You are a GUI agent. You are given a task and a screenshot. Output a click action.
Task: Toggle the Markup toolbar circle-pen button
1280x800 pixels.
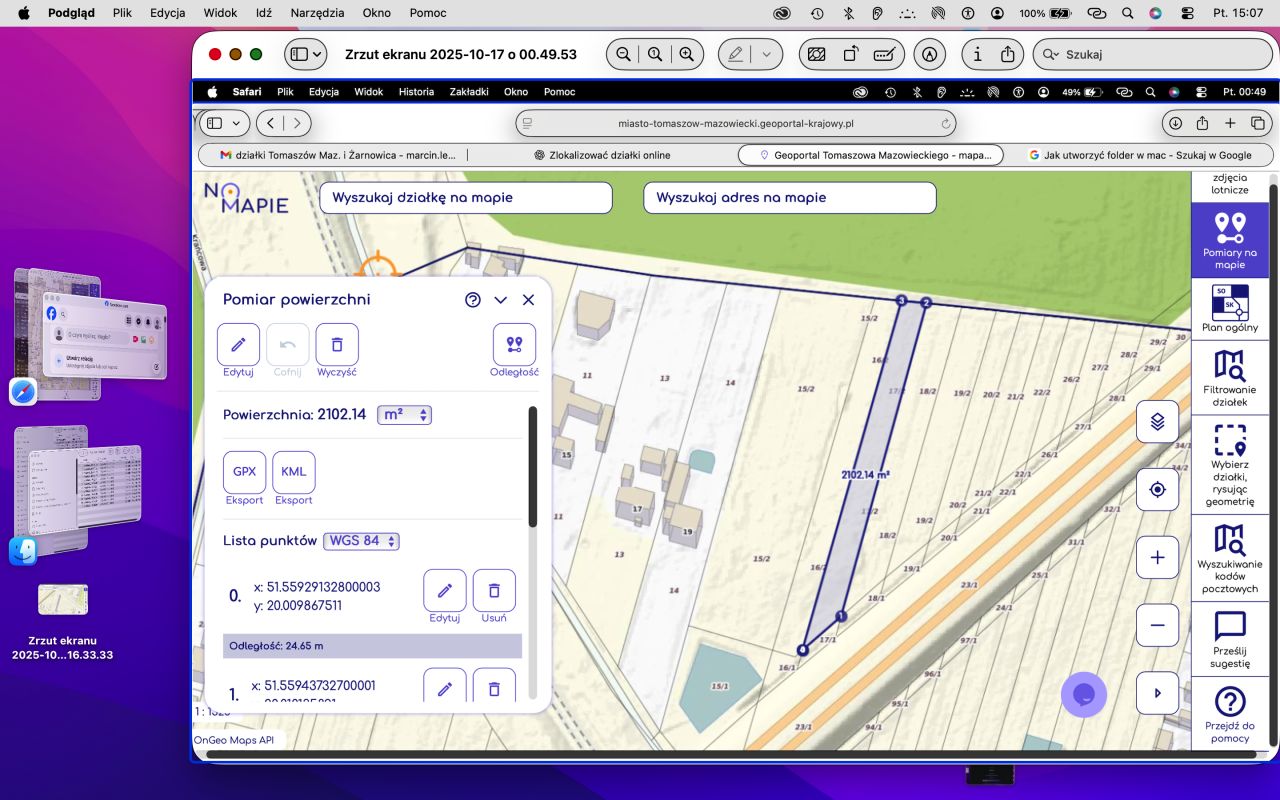point(929,54)
